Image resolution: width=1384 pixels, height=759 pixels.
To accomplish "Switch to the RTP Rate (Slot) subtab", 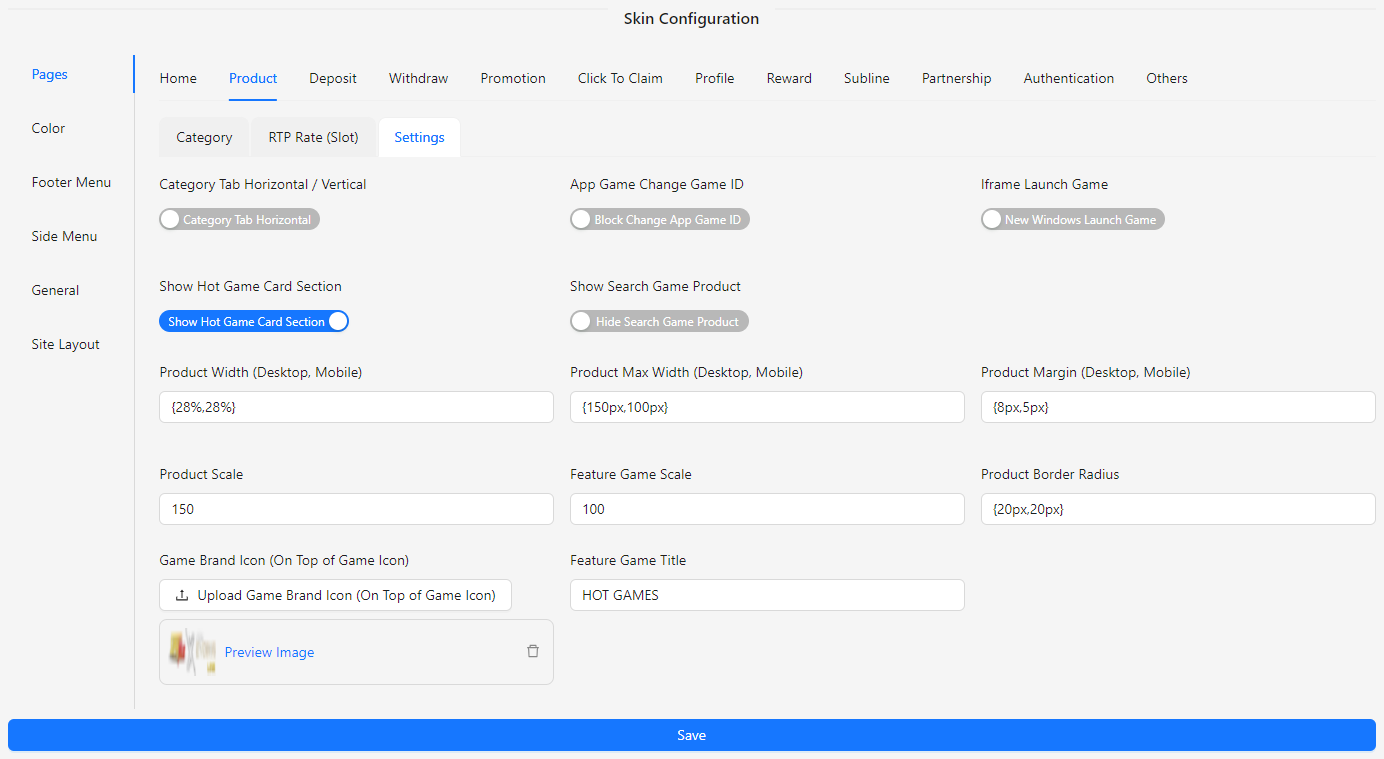I will click(x=313, y=137).
